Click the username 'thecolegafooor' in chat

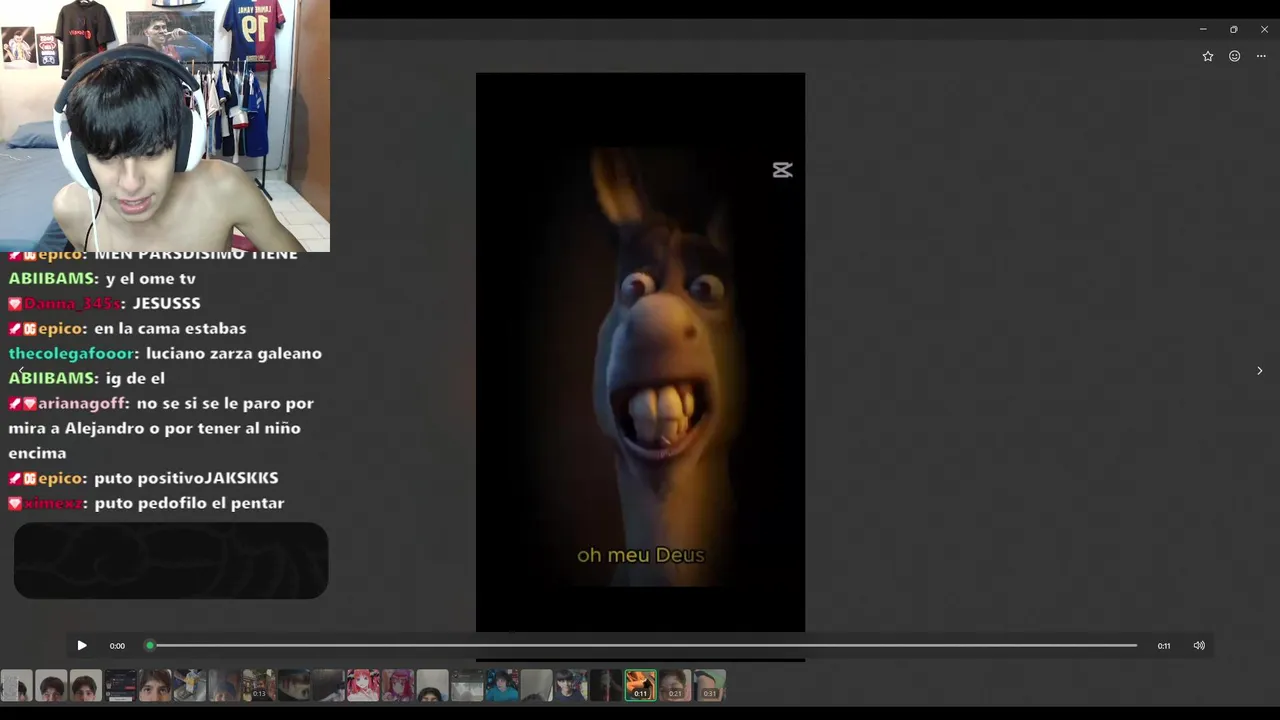coord(71,354)
